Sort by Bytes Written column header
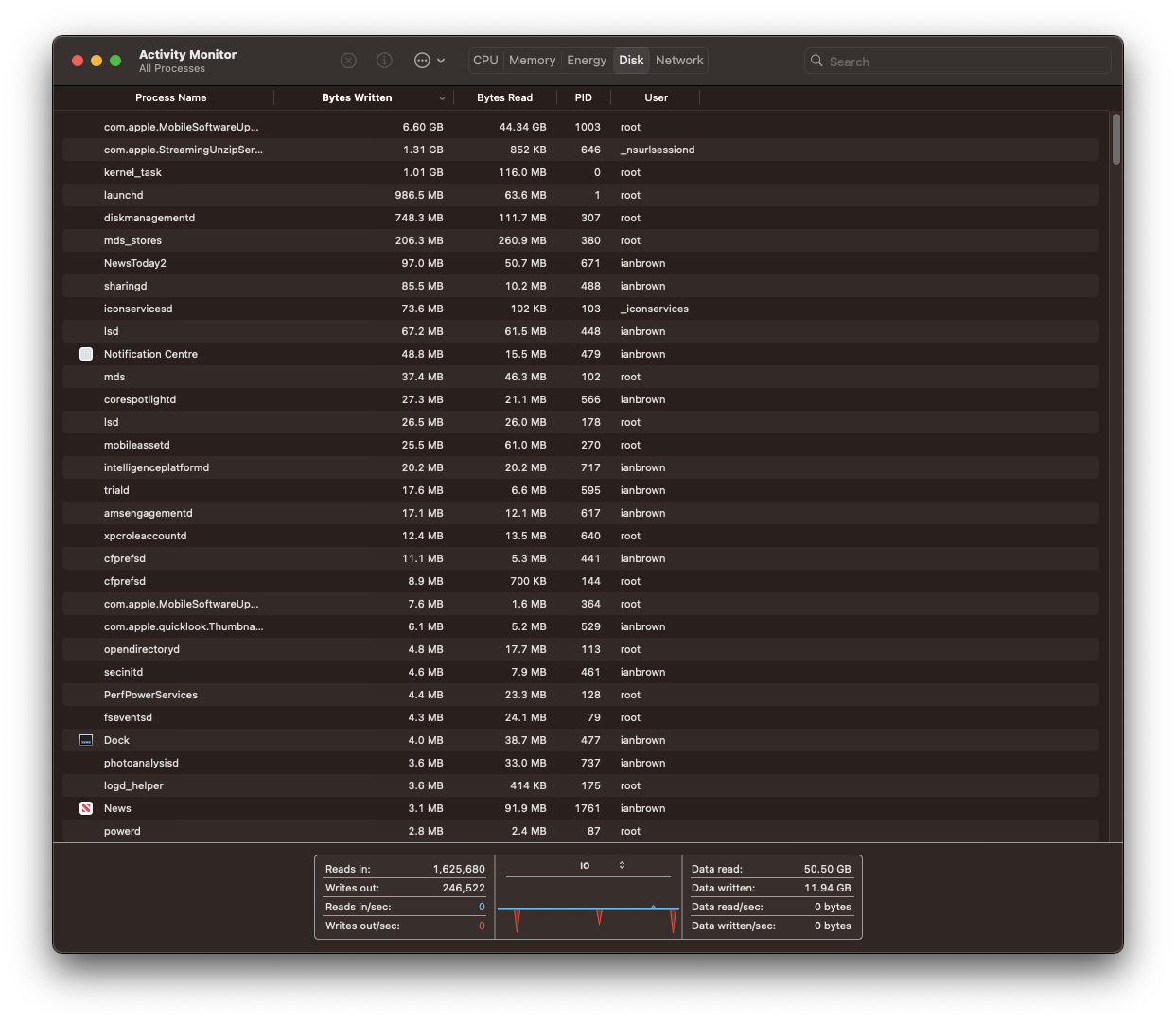The width and height of the screenshot is (1176, 1023). point(357,97)
